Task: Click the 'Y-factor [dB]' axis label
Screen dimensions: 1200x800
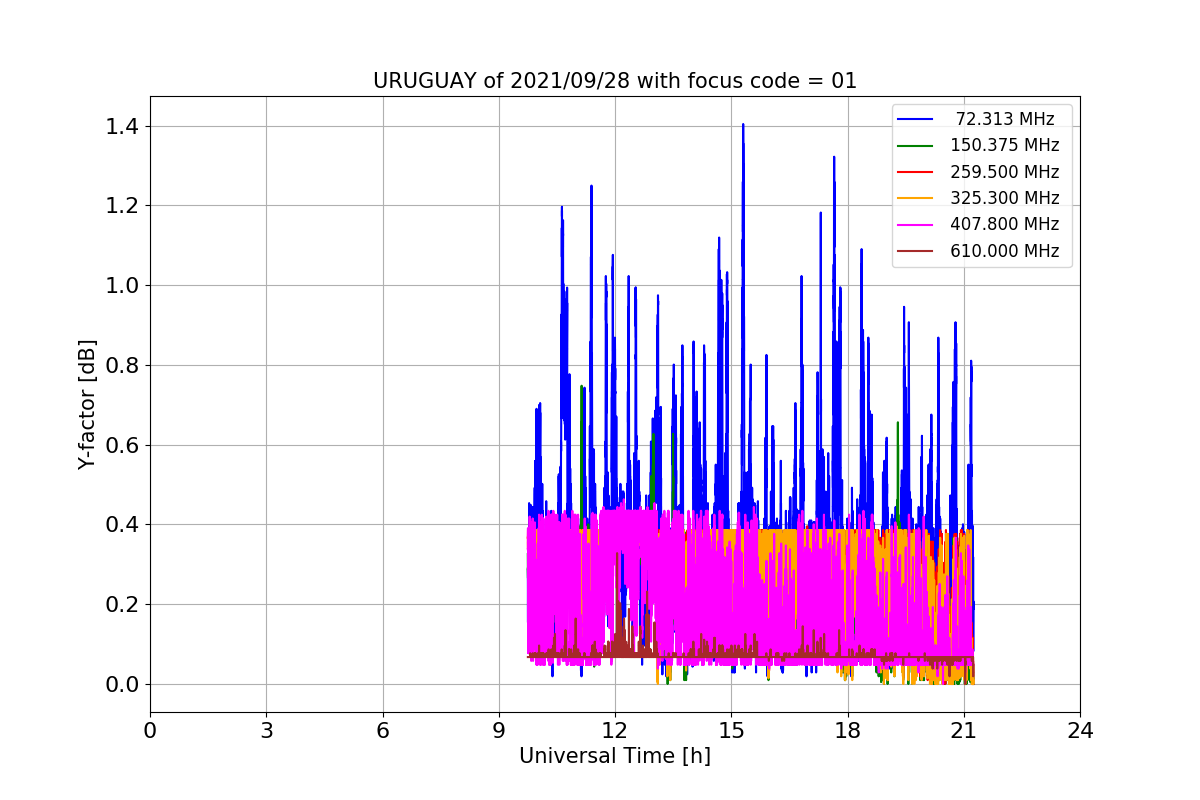Action: 88,405
